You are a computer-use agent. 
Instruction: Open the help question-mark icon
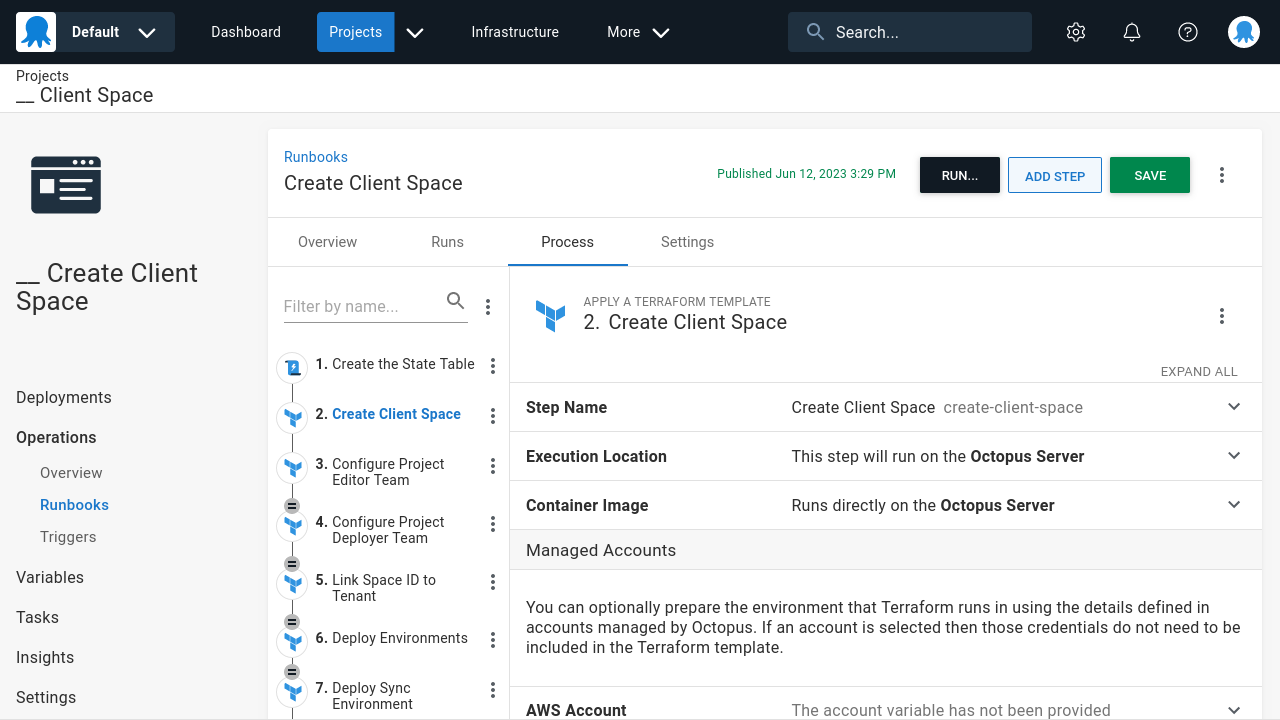[1187, 31]
